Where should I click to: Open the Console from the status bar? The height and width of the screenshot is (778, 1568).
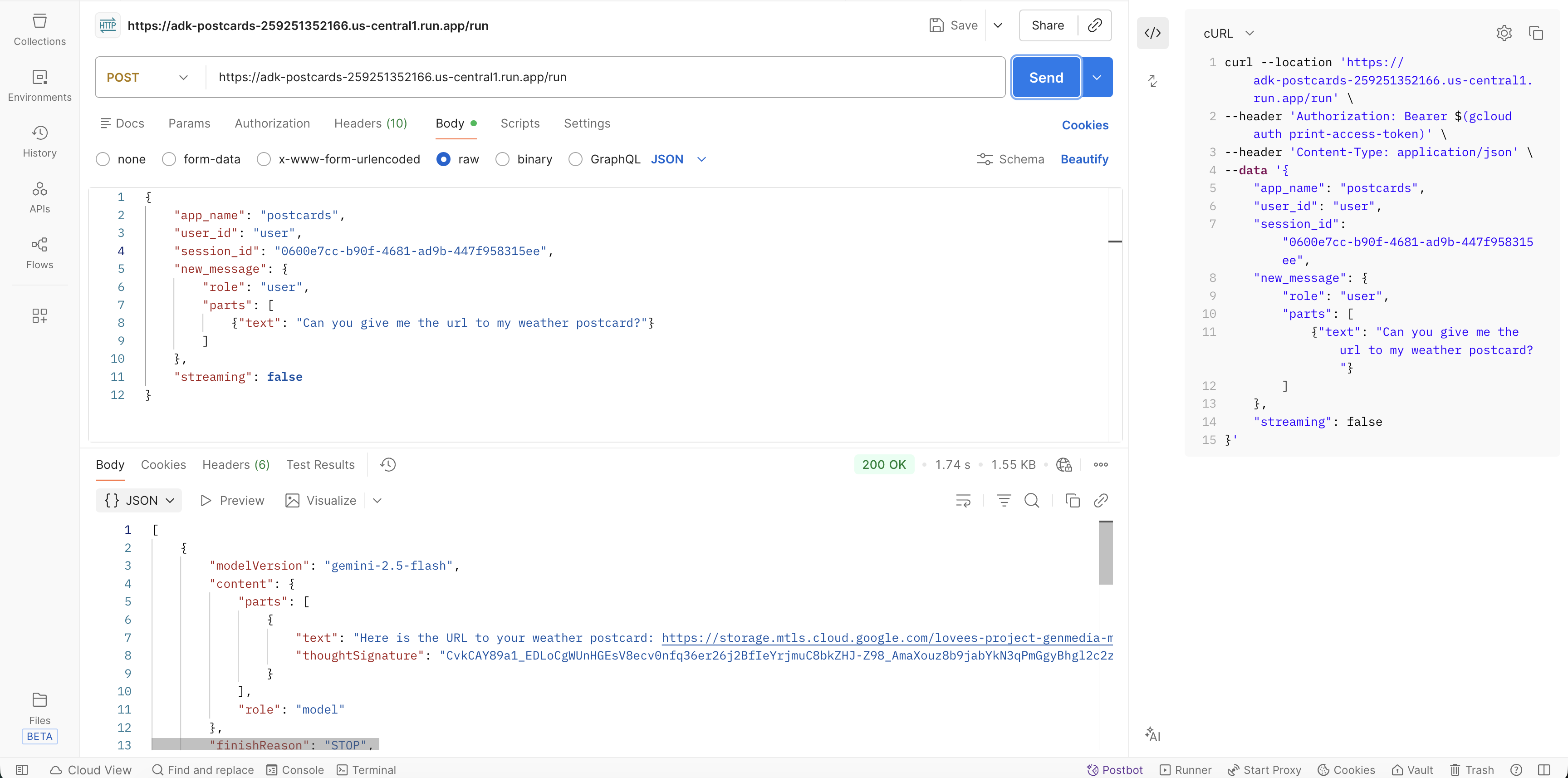pyautogui.click(x=295, y=769)
